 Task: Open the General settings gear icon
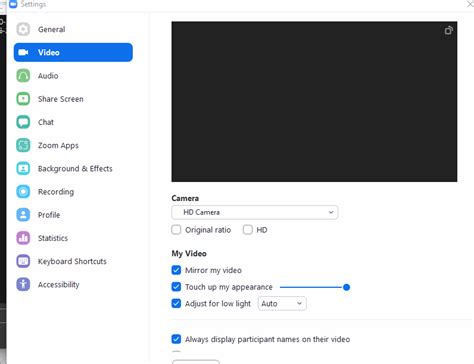tap(23, 29)
